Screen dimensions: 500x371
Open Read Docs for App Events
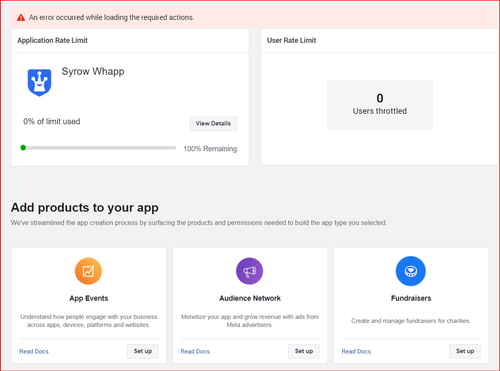34,351
